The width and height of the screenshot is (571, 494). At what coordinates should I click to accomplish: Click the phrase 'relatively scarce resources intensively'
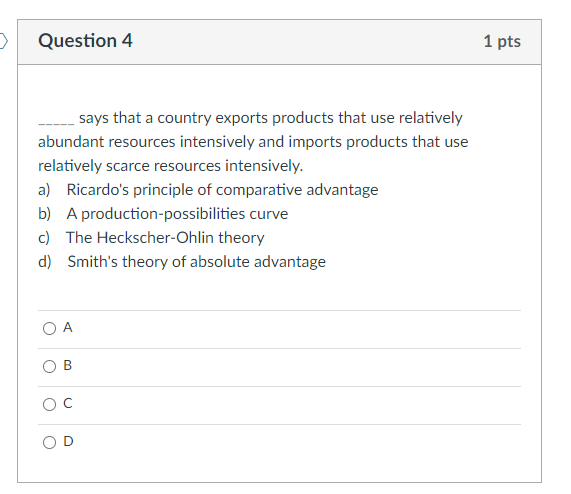point(170,166)
